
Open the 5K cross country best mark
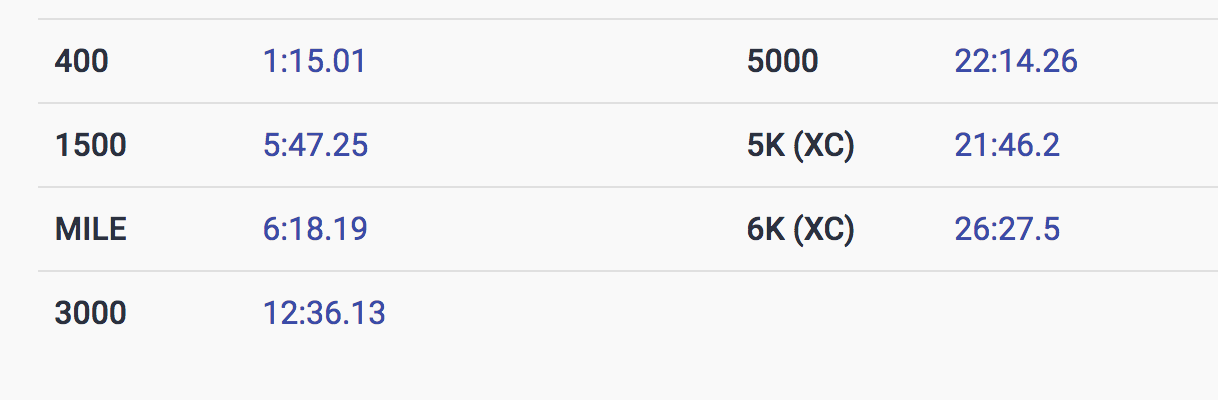coord(1007,146)
